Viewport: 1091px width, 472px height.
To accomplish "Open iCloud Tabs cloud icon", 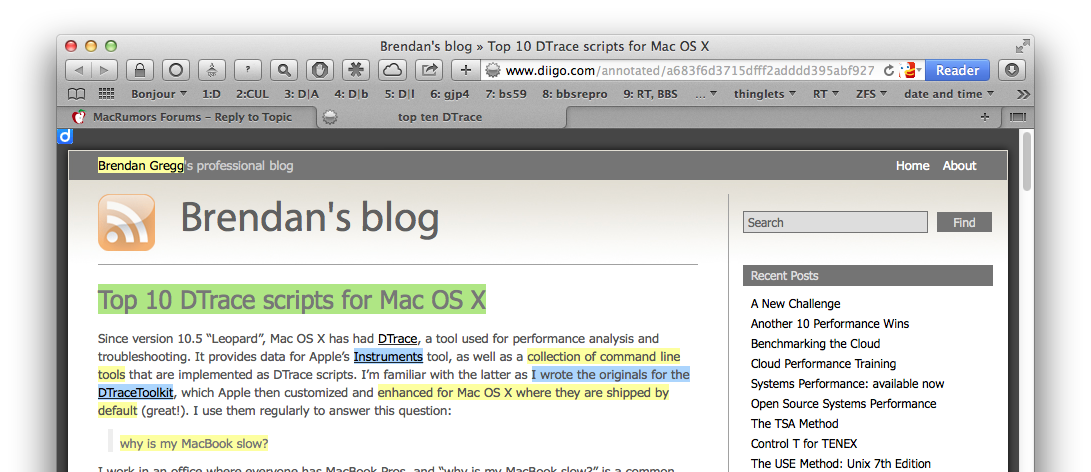I will pyautogui.click(x=392, y=70).
